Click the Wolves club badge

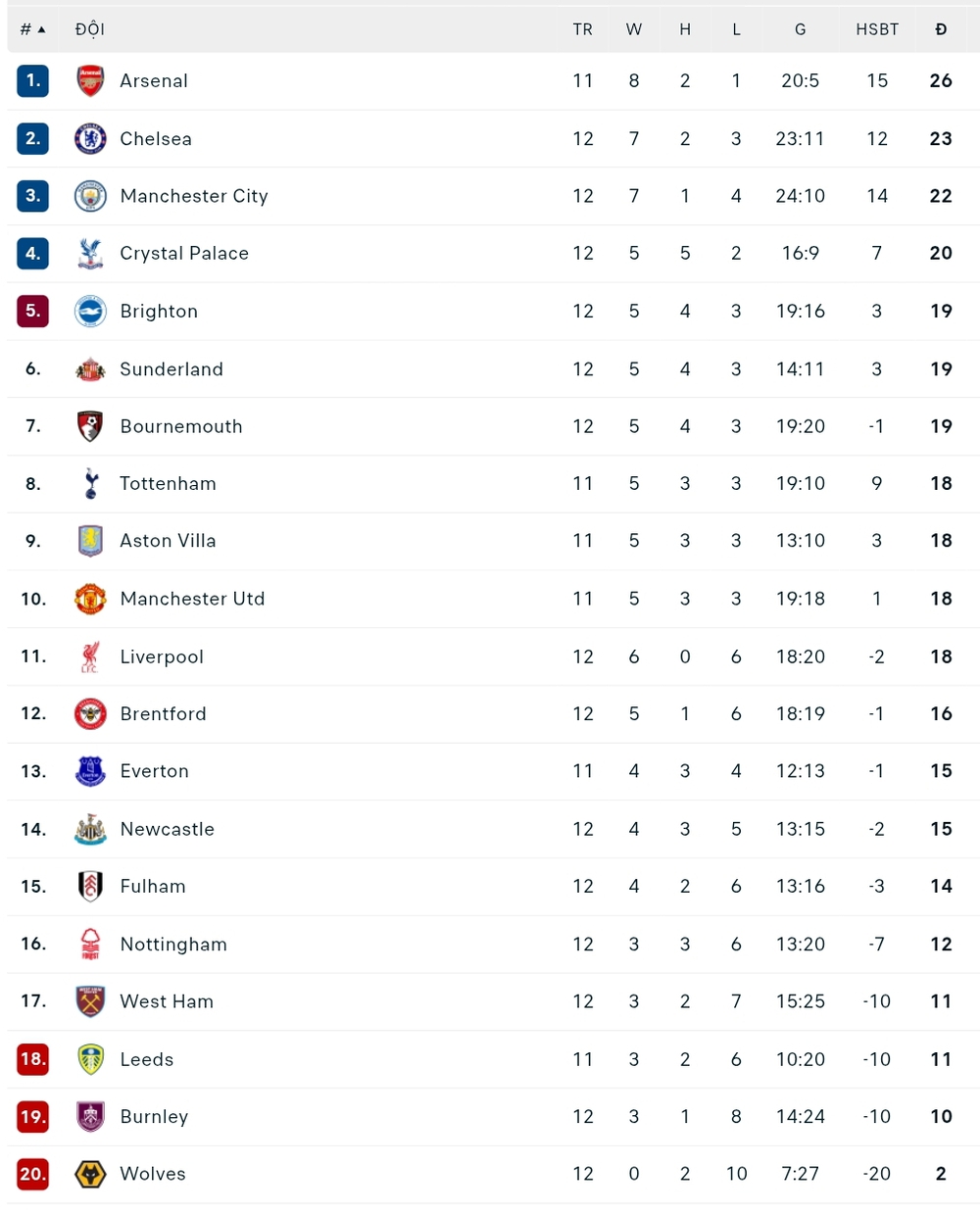[90, 1174]
